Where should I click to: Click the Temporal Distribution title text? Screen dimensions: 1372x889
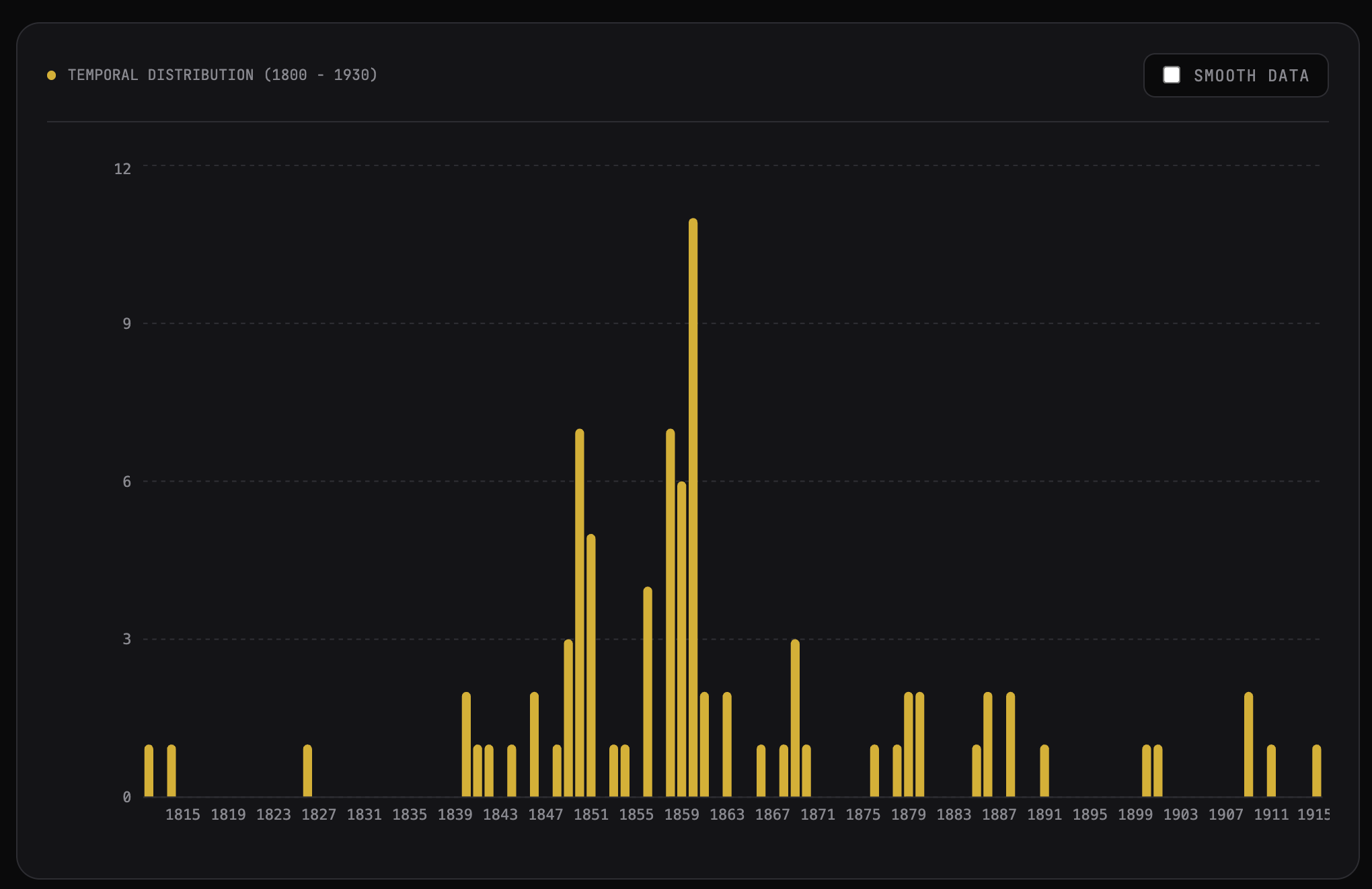223,75
